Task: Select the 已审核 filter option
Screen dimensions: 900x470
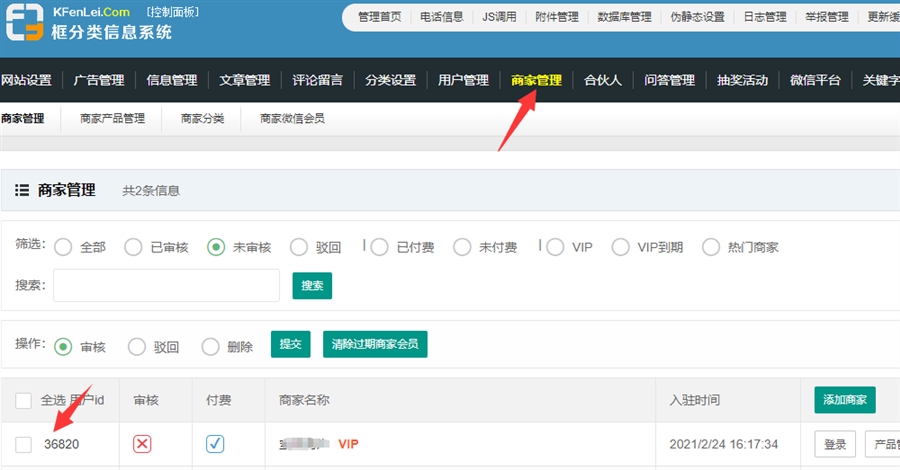Action: point(133,247)
